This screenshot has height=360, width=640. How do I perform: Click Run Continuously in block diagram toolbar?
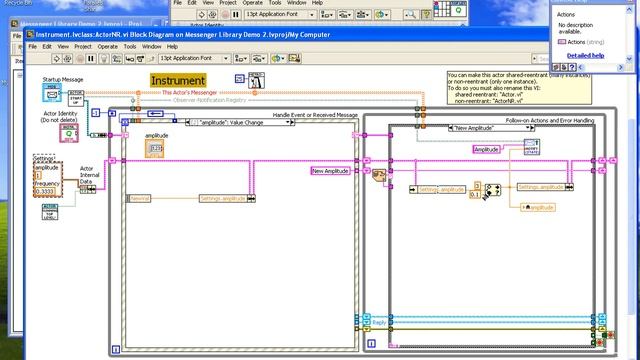pos(67,59)
